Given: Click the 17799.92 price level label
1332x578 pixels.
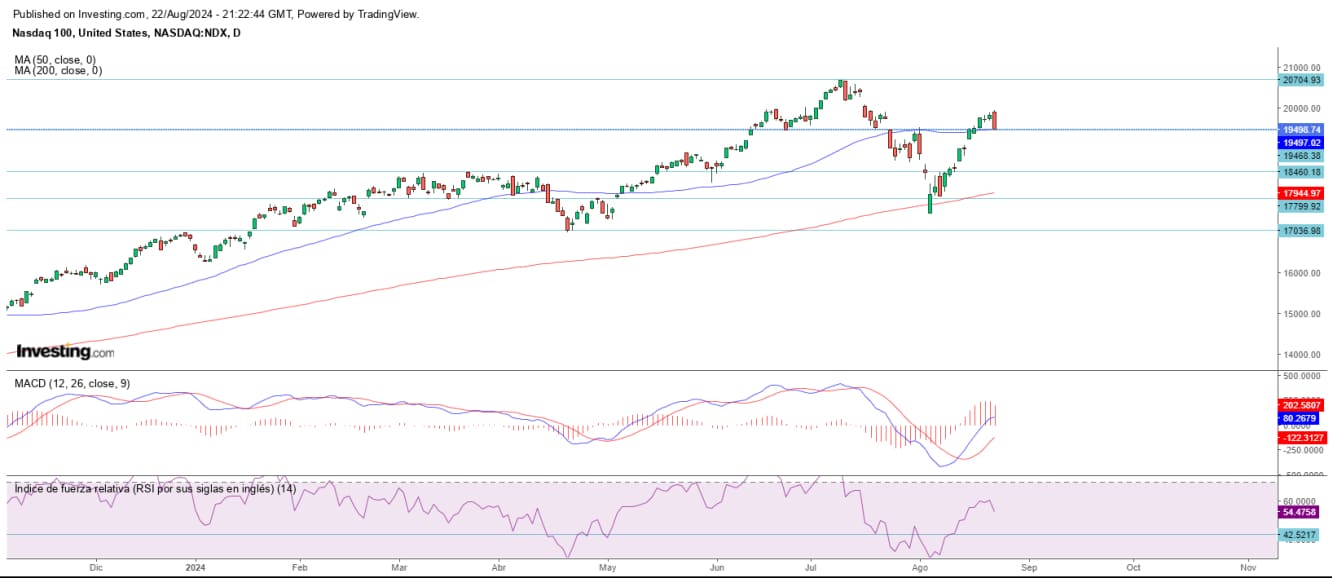Looking at the screenshot, I should [x=1301, y=206].
